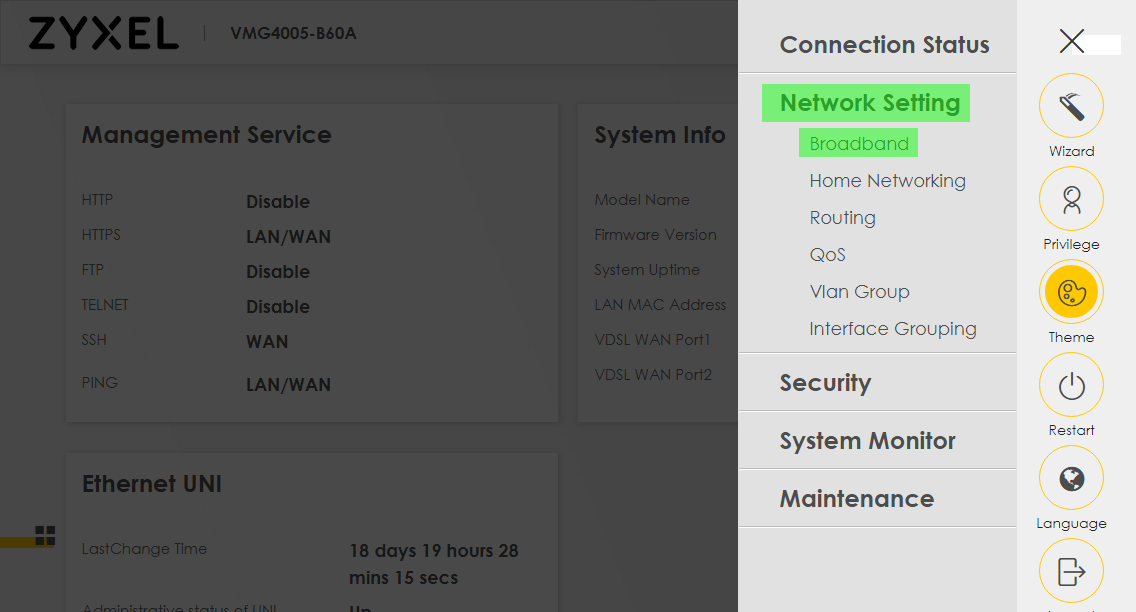Click the grid widget icon on left edge
This screenshot has height=612, width=1136.
pyautogui.click(x=45, y=535)
